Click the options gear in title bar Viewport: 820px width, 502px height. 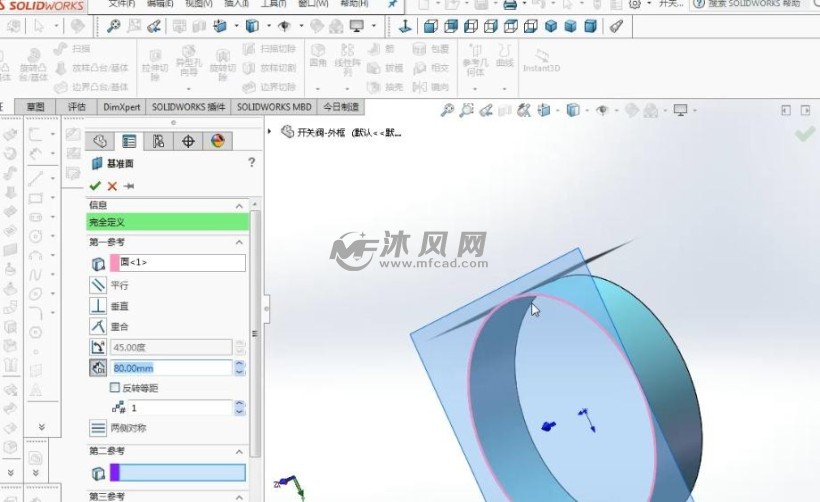[x=634, y=4]
